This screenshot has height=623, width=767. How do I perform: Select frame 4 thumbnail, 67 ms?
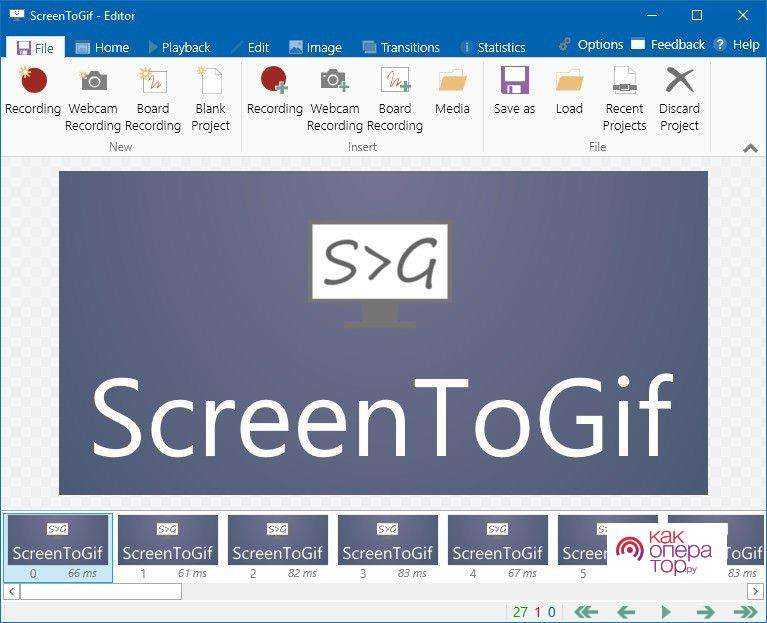pyautogui.click(x=498, y=547)
